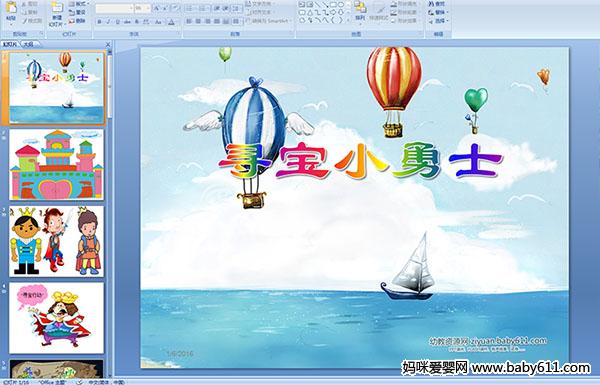Viewport: 600px width, 385px height.
Task: Select the castle slide thumbnail
Action: (x=56, y=165)
